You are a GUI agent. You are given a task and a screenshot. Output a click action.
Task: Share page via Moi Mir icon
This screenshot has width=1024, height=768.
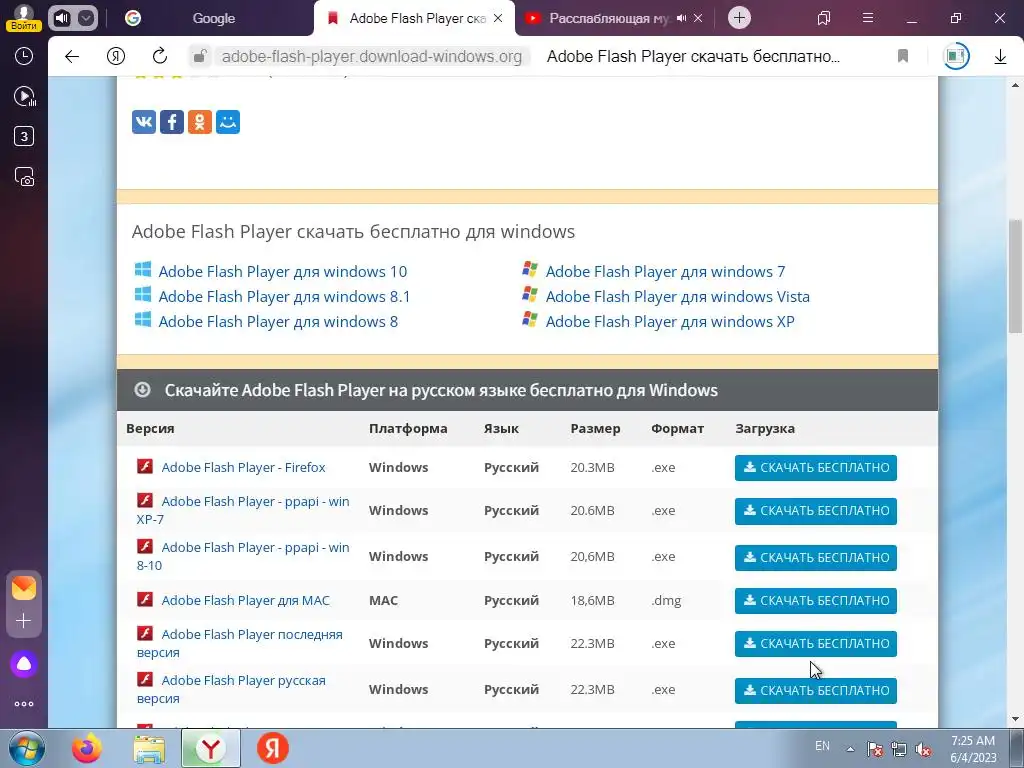228,121
